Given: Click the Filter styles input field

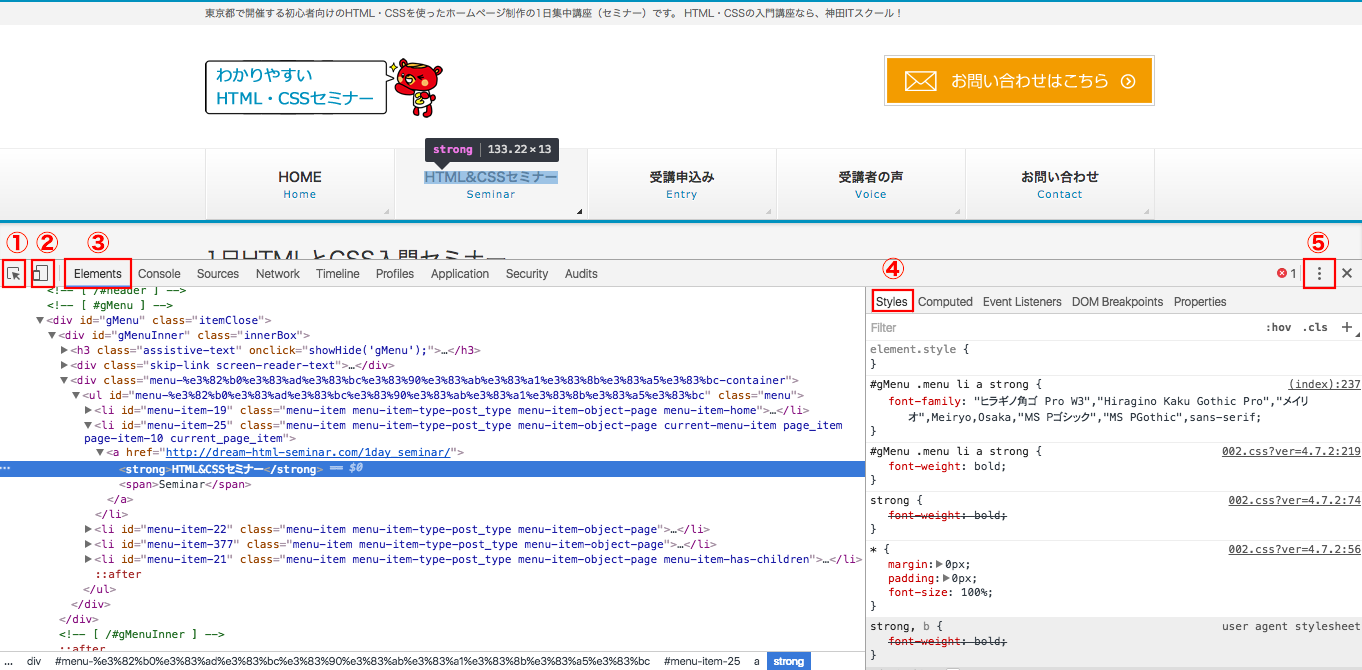Looking at the screenshot, I should click(x=1060, y=327).
